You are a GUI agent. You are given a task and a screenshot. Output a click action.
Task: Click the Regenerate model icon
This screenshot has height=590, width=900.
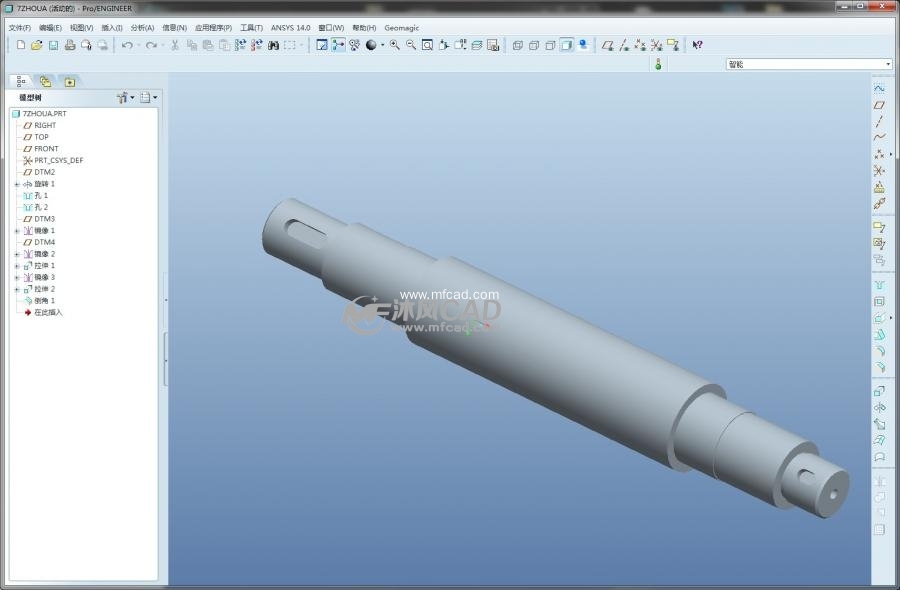(x=240, y=45)
